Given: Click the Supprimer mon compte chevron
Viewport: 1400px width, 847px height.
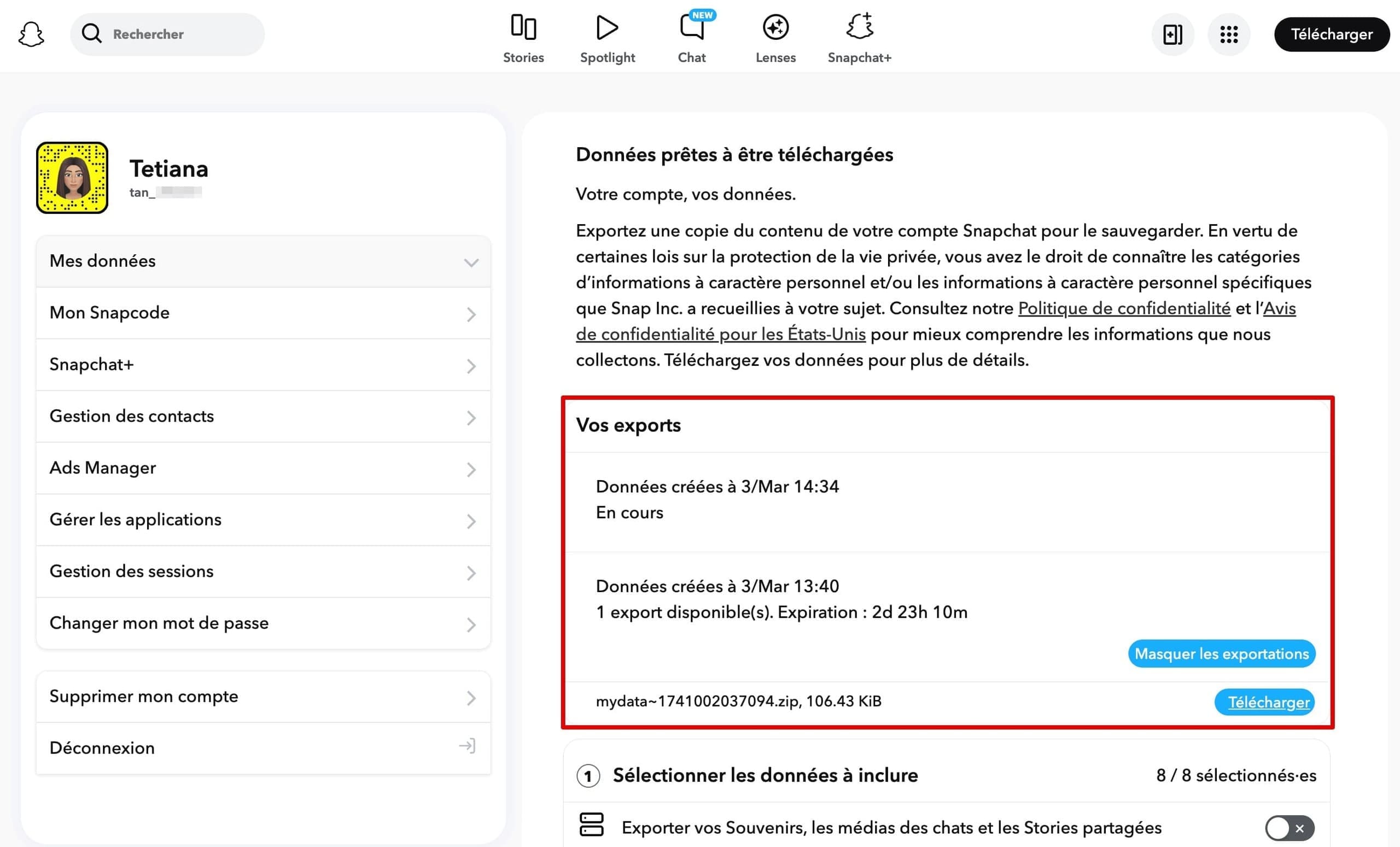Looking at the screenshot, I should (x=471, y=698).
